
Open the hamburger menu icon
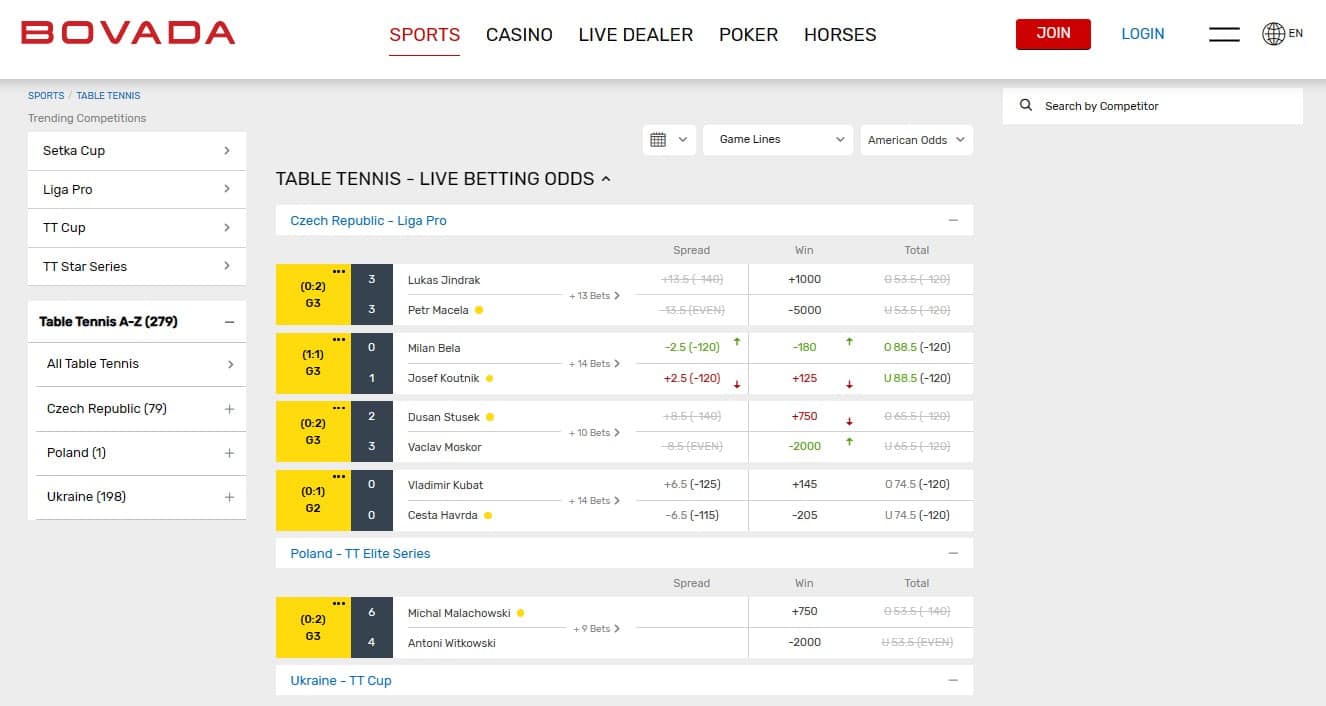(x=1224, y=34)
